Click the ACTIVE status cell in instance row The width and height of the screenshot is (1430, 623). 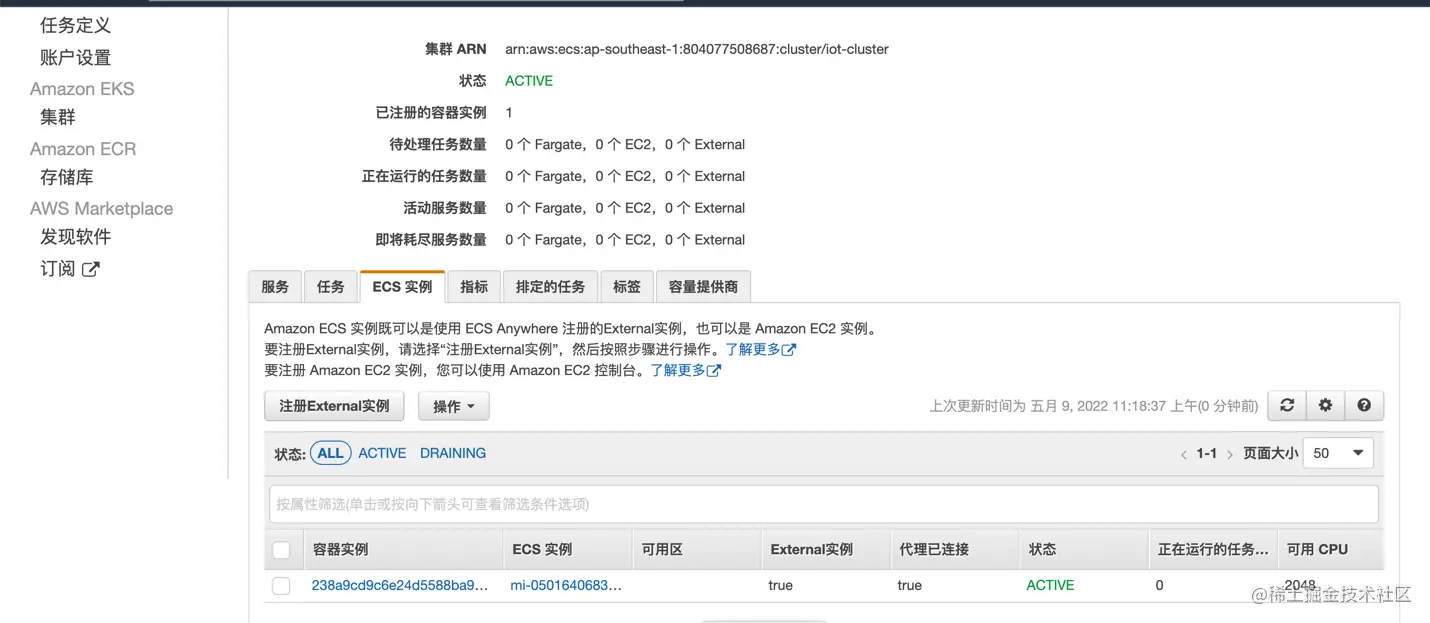pos(1050,585)
